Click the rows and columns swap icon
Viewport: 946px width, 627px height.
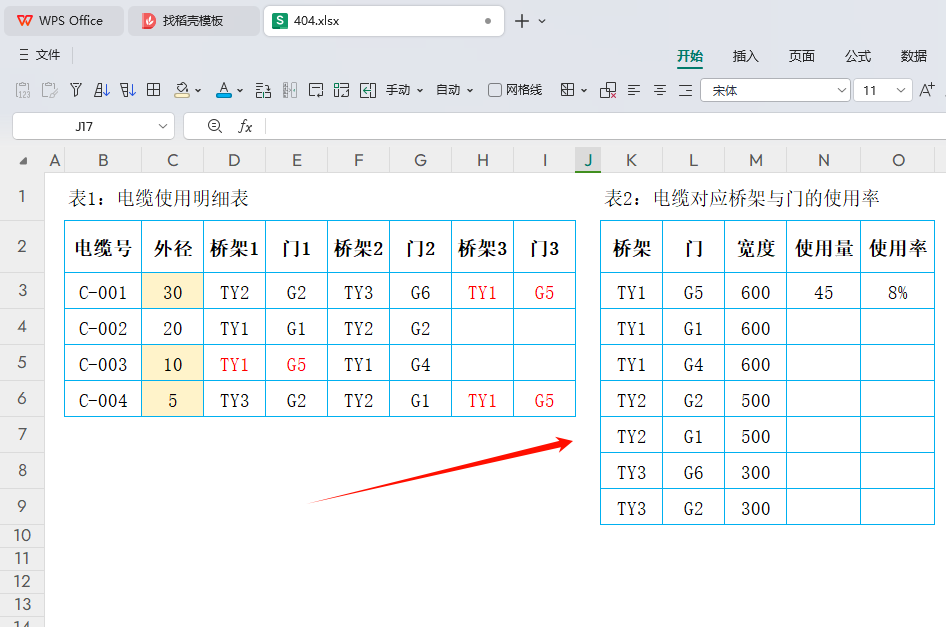263,91
